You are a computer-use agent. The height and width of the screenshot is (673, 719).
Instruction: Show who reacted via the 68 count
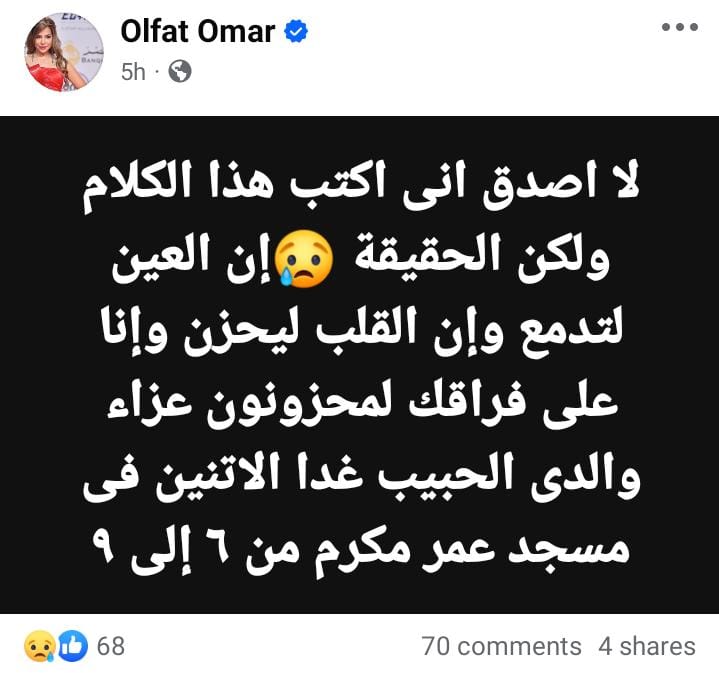[111, 646]
